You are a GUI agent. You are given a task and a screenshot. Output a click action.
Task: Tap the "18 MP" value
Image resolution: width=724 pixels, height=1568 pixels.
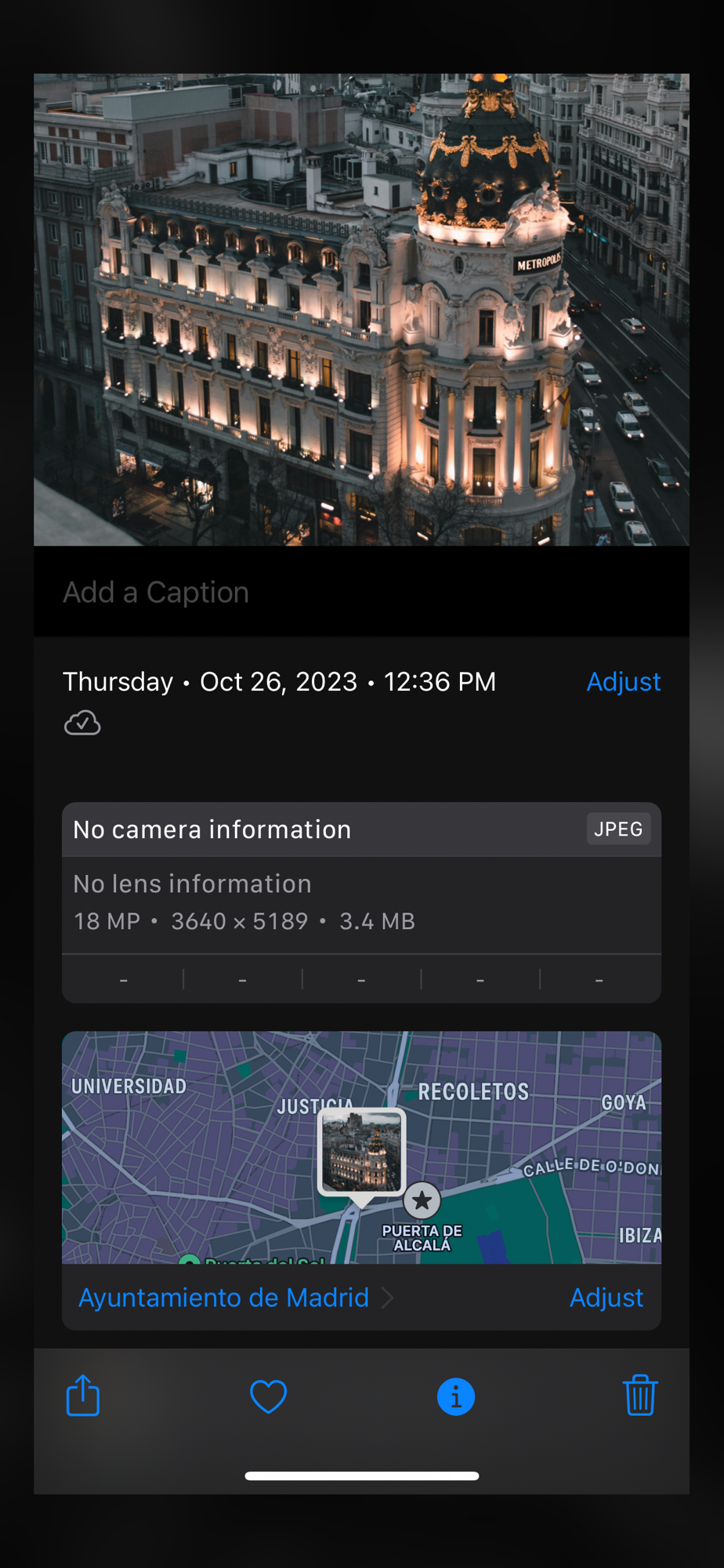[107, 921]
